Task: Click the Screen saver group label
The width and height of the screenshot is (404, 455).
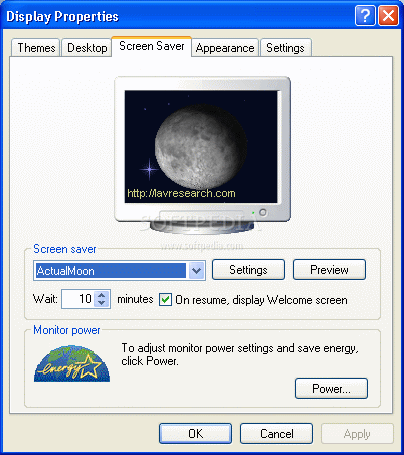Action: pos(65,249)
